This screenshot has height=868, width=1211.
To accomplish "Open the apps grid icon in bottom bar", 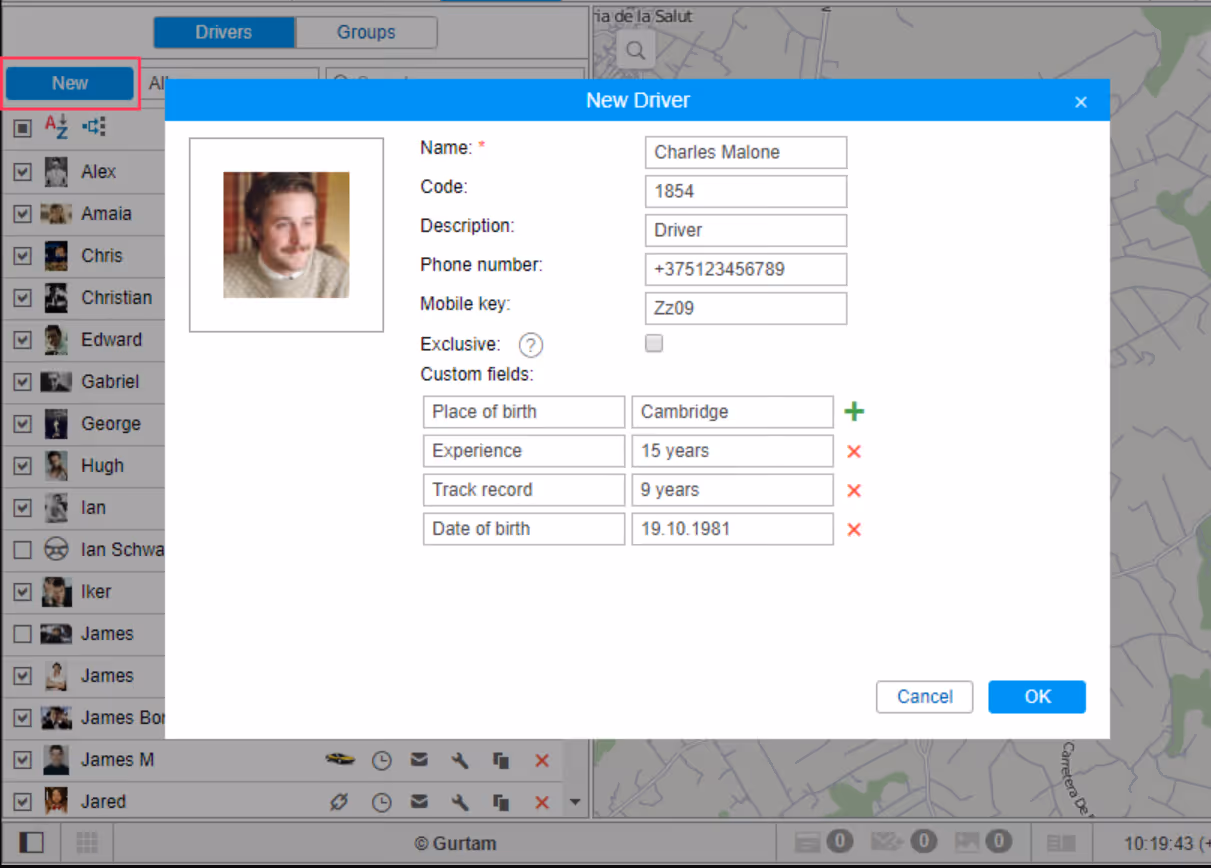I will 87,843.
